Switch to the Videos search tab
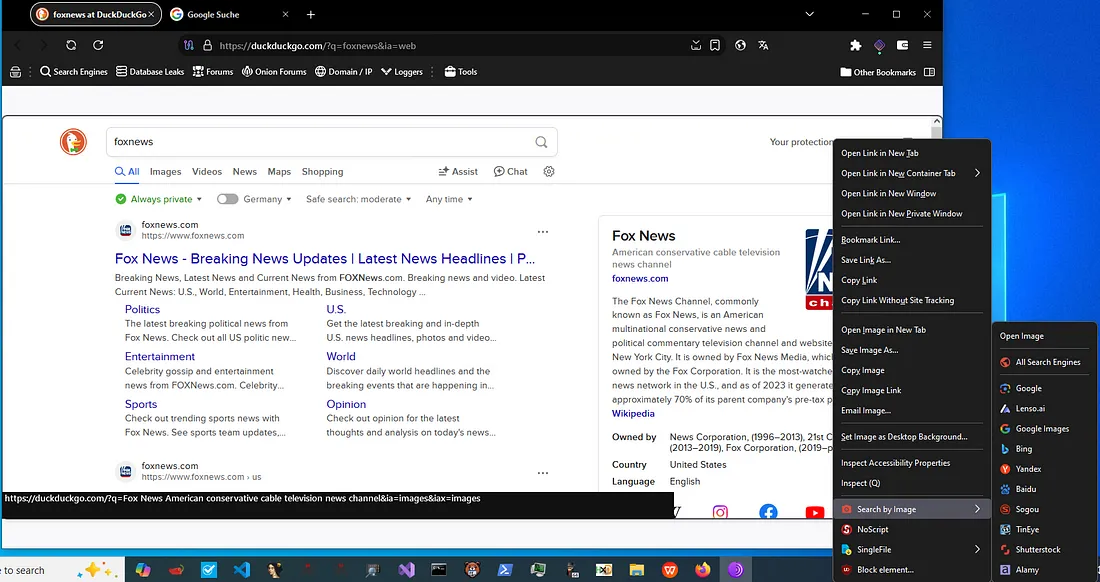 tap(207, 171)
